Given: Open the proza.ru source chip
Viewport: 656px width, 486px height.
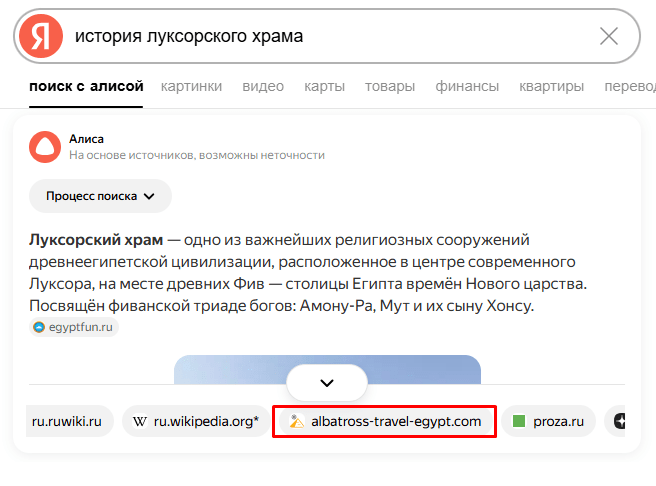Looking at the screenshot, I should tap(548, 422).
